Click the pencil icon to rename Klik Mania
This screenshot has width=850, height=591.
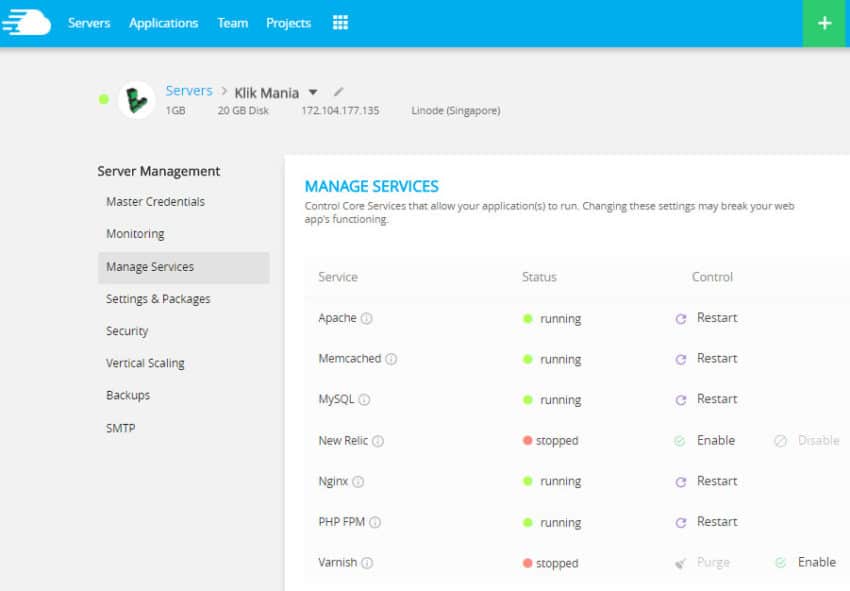338,91
